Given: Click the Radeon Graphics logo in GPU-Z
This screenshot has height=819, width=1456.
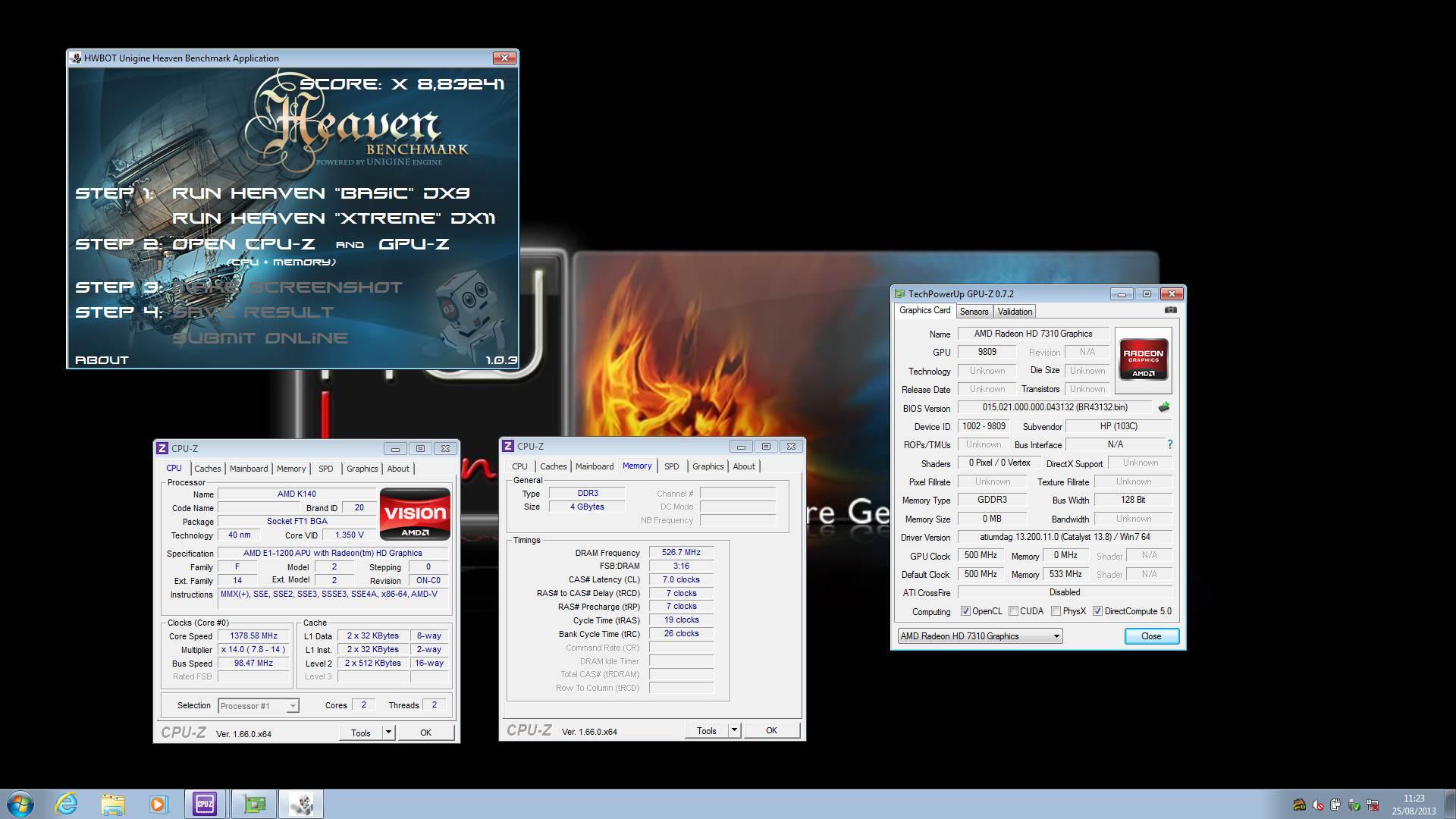Looking at the screenshot, I should [x=1143, y=359].
